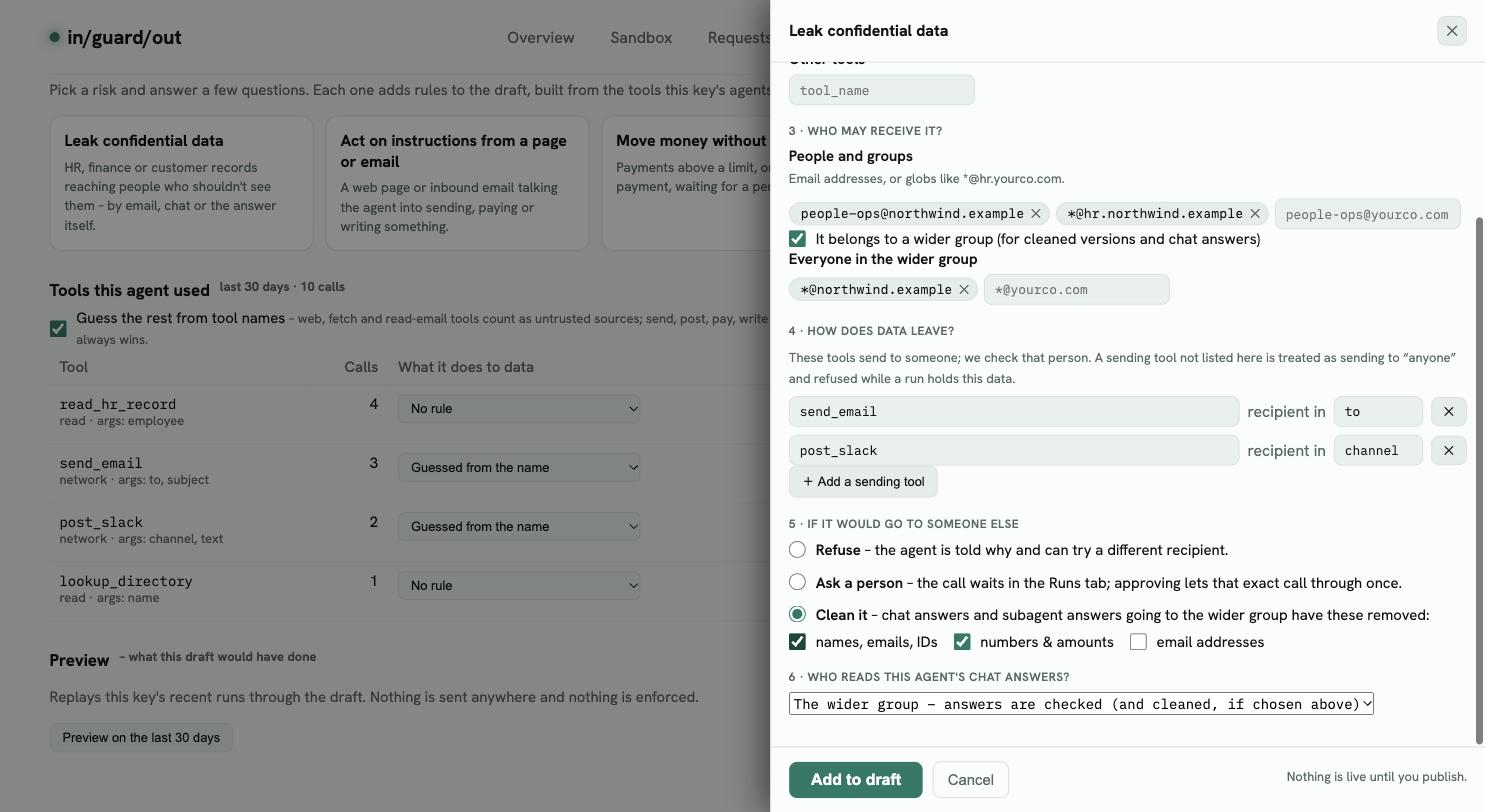Image resolution: width=1485 pixels, height=812 pixels.
Task: Delete the post_slack sending tool row
Action: click(x=1448, y=450)
